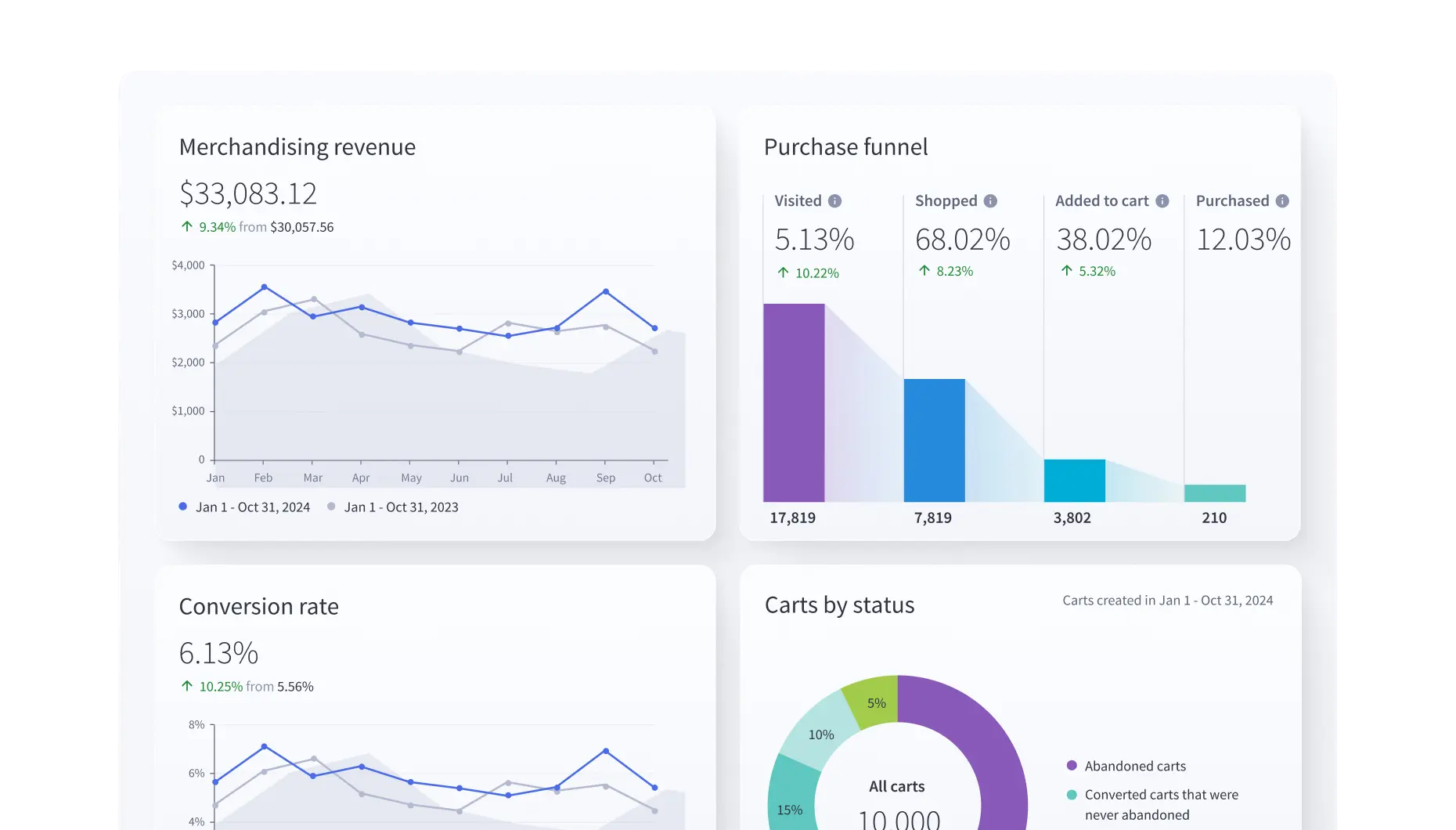
Task: Click the 210 purchased count
Action: pos(1214,518)
